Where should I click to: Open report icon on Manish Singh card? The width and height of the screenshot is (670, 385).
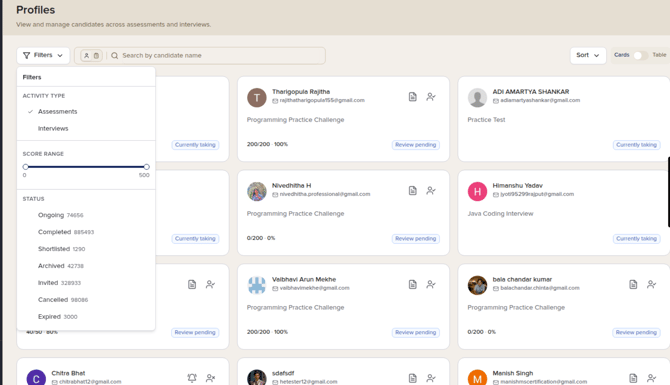click(x=633, y=378)
